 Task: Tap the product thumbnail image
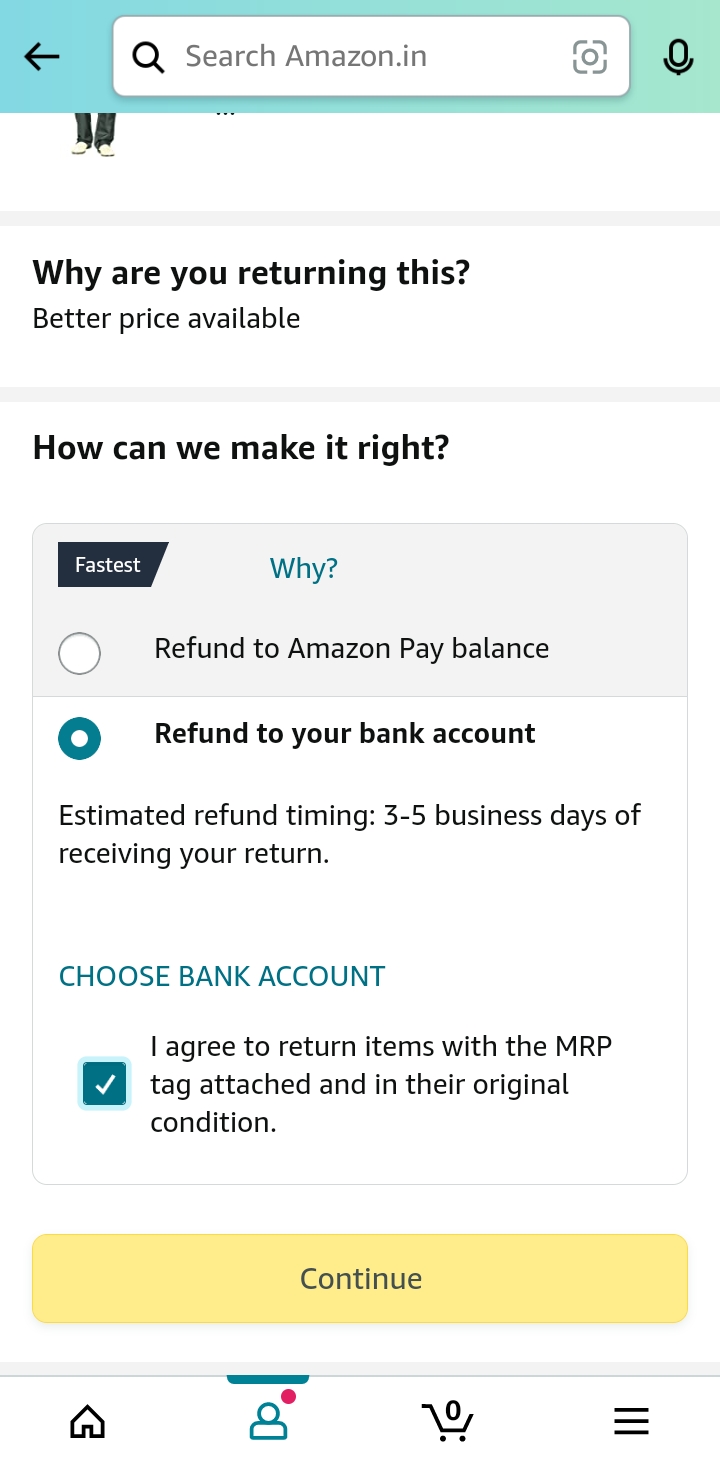[94, 134]
